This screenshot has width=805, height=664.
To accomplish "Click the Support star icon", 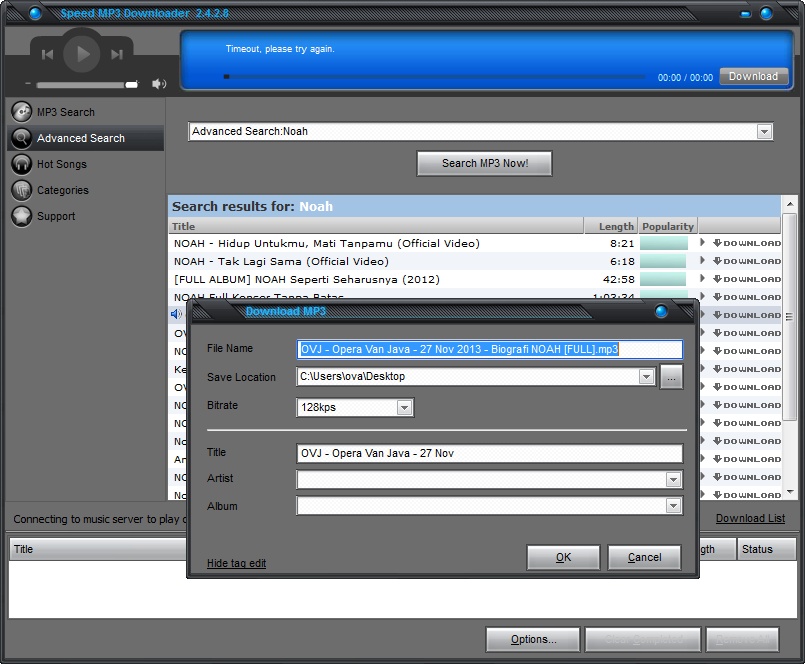I will tap(22, 216).
